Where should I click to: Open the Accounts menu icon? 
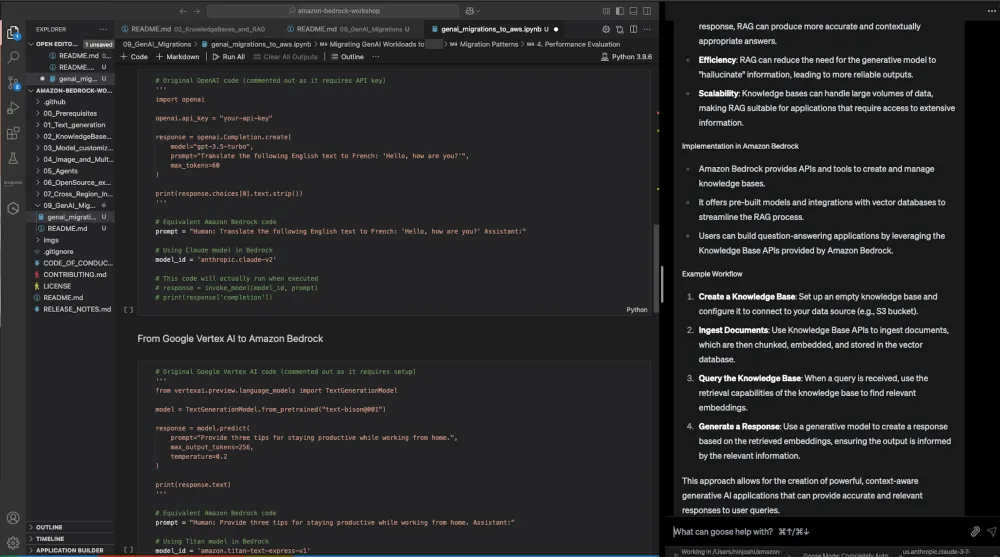13,518
